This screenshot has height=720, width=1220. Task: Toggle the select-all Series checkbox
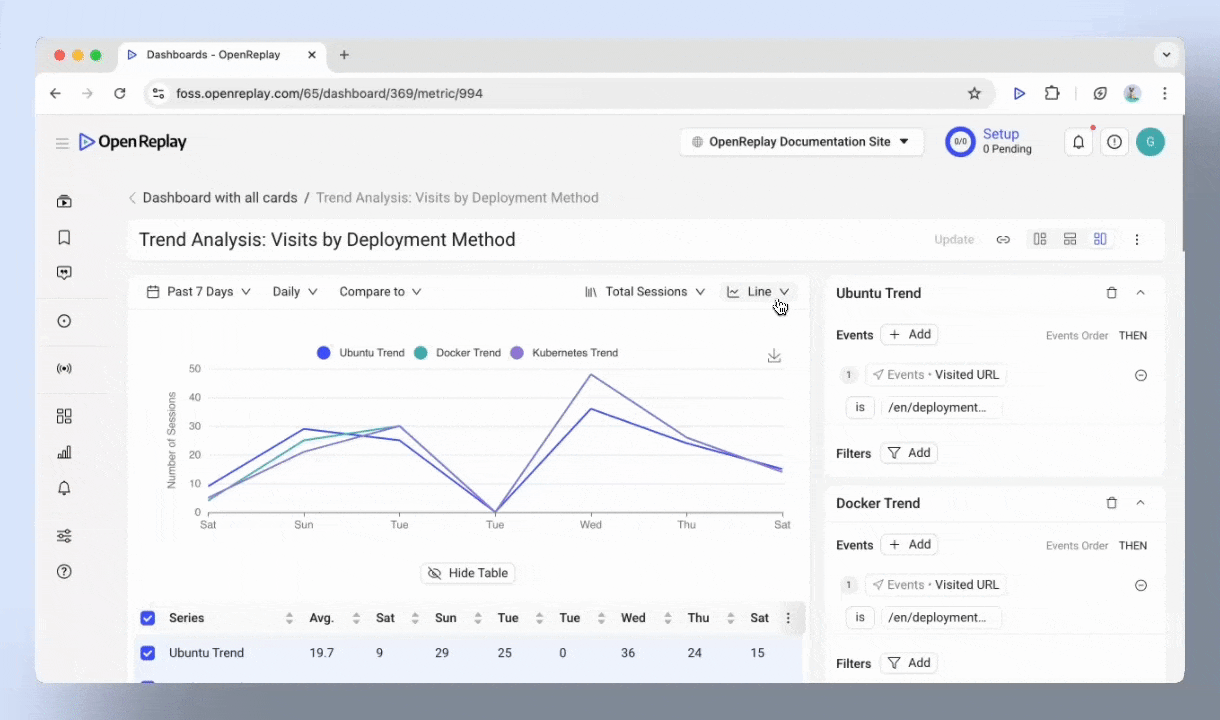click(148, 618)
